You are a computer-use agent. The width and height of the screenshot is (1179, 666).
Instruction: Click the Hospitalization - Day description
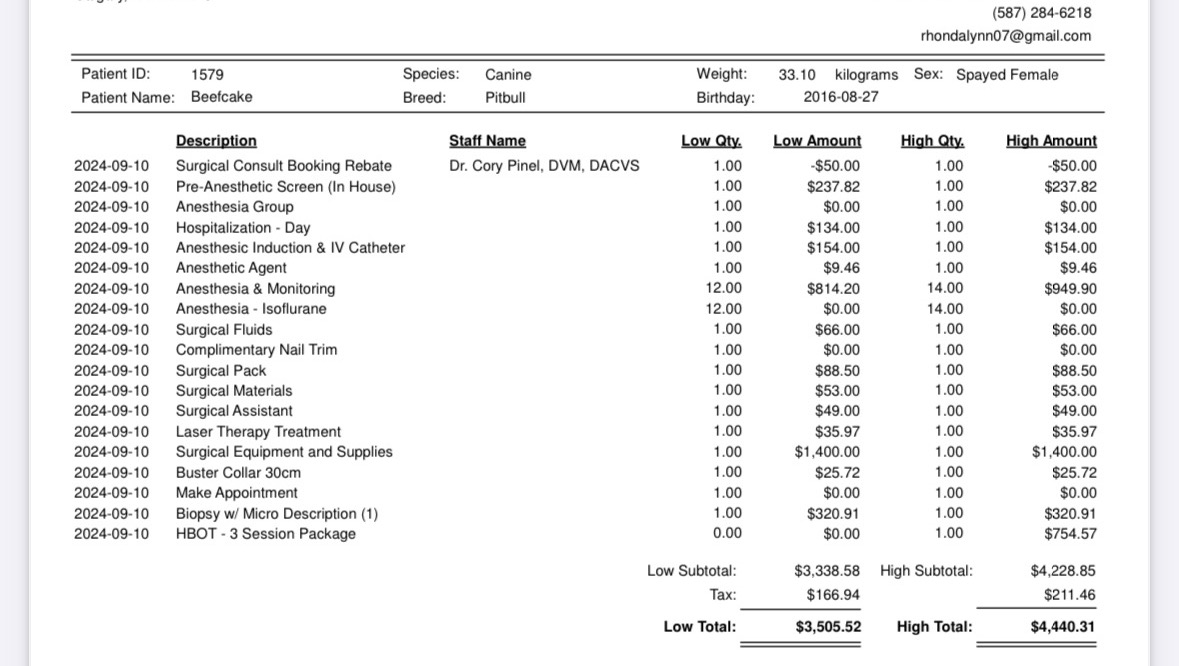point(243,228)
